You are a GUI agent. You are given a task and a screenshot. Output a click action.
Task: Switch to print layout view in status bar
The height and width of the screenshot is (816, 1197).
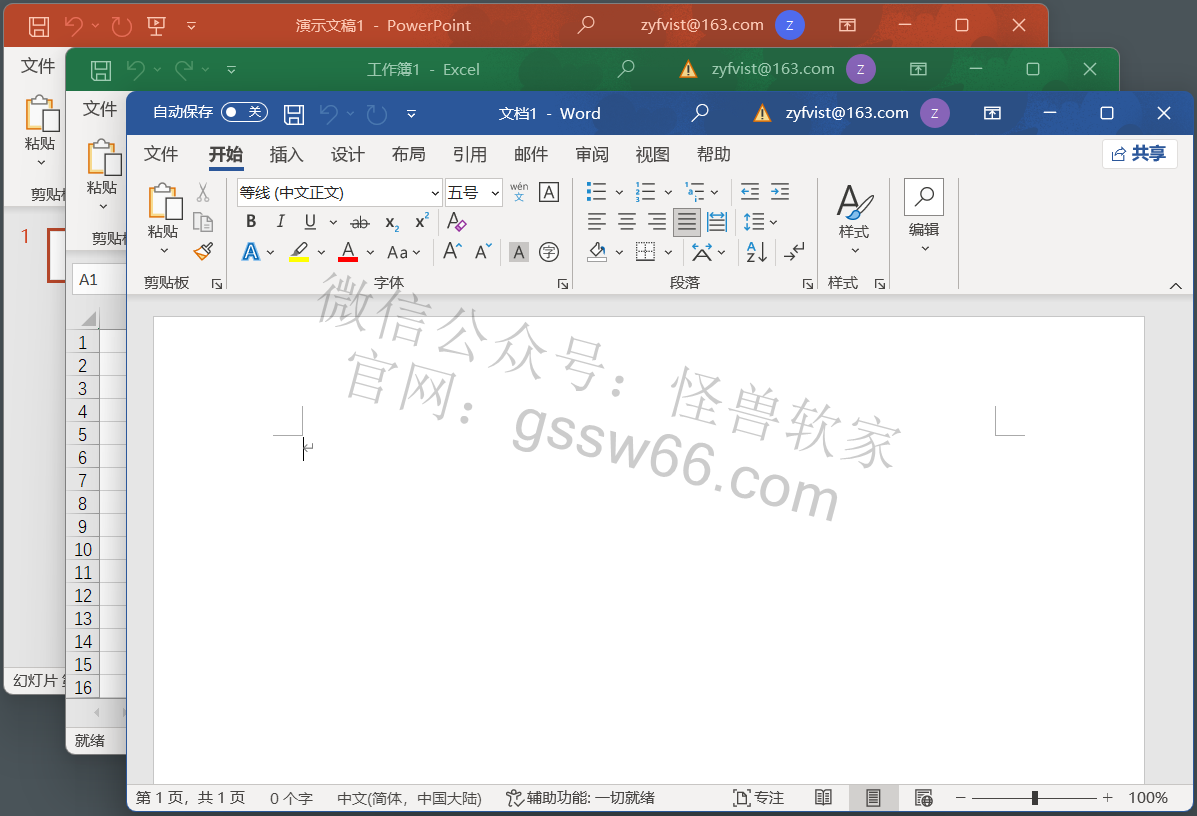[x=873, y=798]
